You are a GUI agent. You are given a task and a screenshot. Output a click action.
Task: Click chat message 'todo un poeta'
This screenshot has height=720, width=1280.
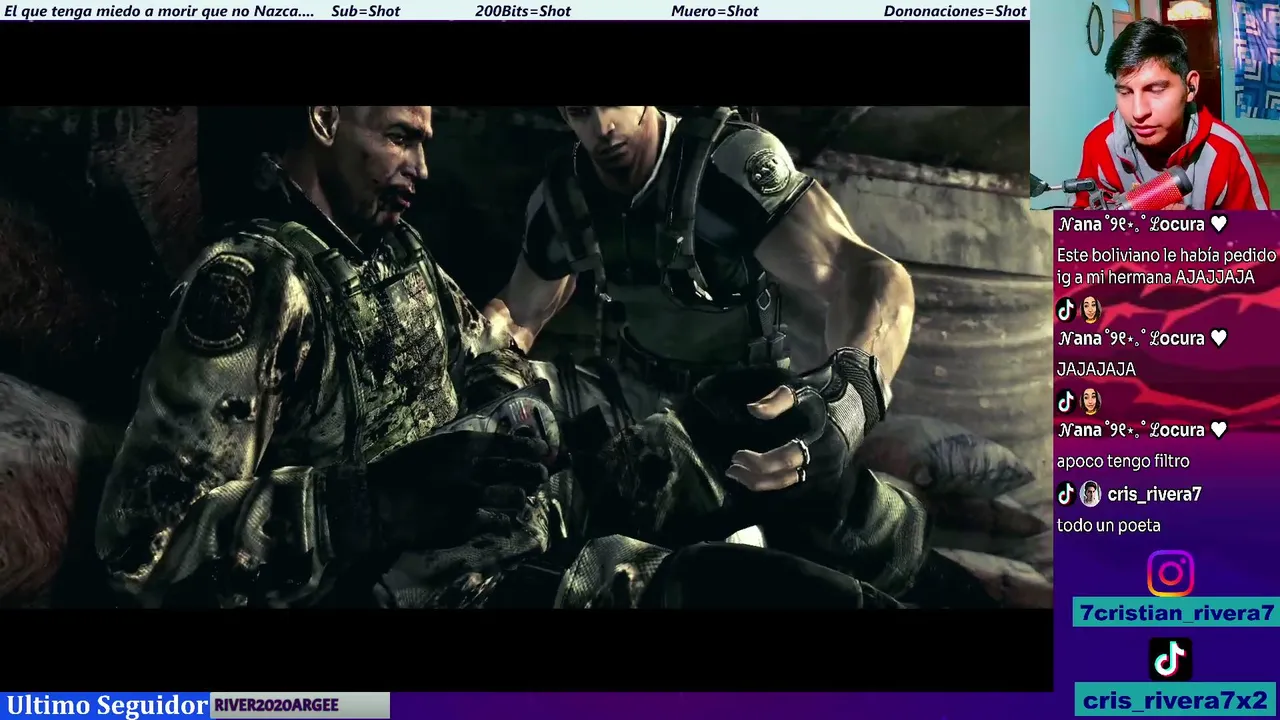tap(1108, 525)
